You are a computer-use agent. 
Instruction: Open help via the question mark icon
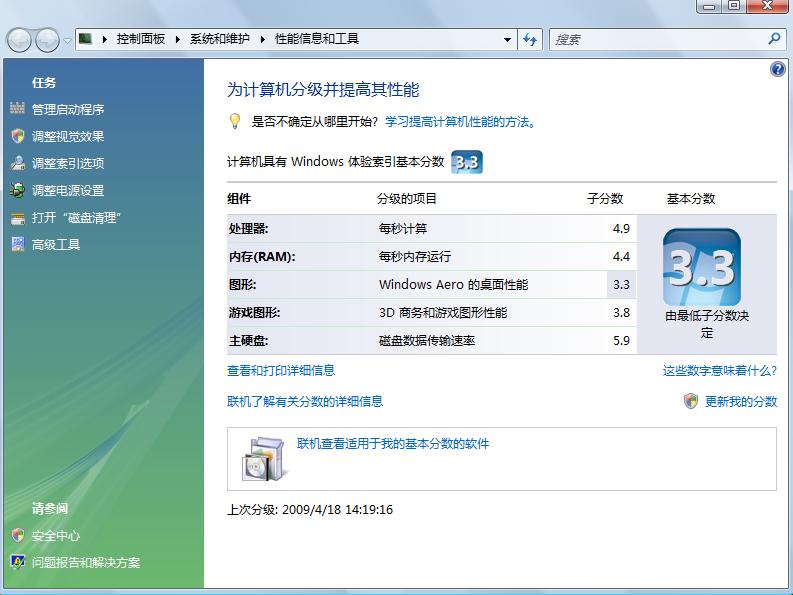(777, 69)
